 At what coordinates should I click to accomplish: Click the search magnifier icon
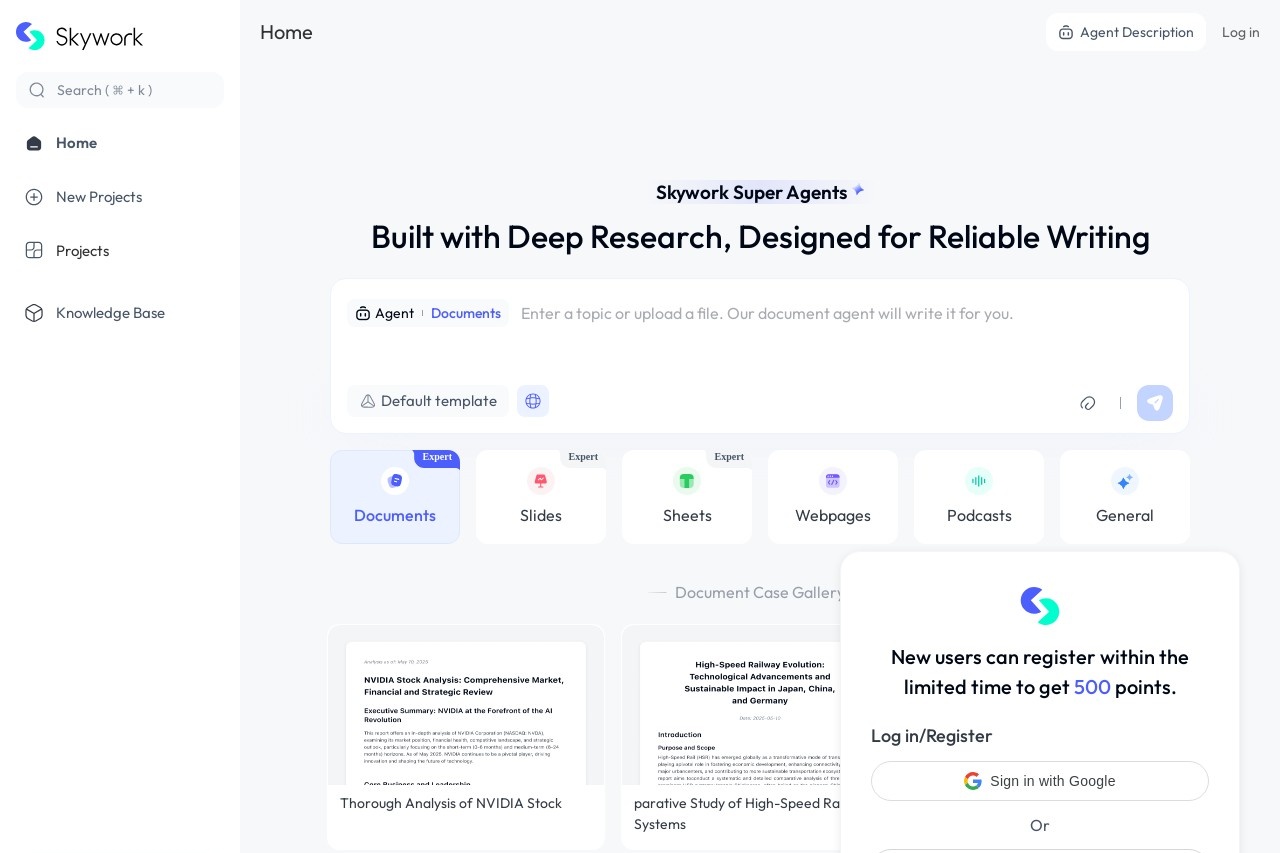37,90
